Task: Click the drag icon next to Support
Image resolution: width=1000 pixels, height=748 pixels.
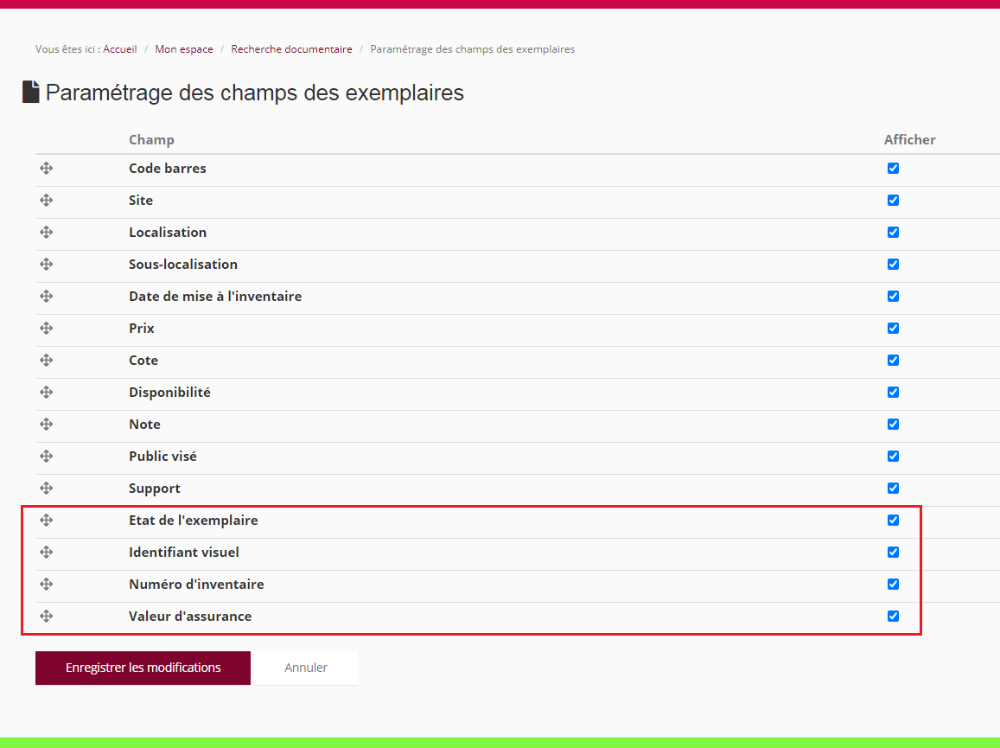Action: tap(46, 488)
